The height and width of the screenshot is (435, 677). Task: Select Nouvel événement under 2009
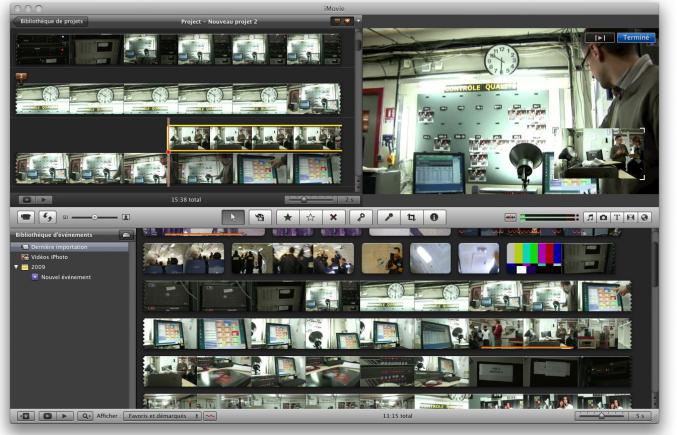69,277
